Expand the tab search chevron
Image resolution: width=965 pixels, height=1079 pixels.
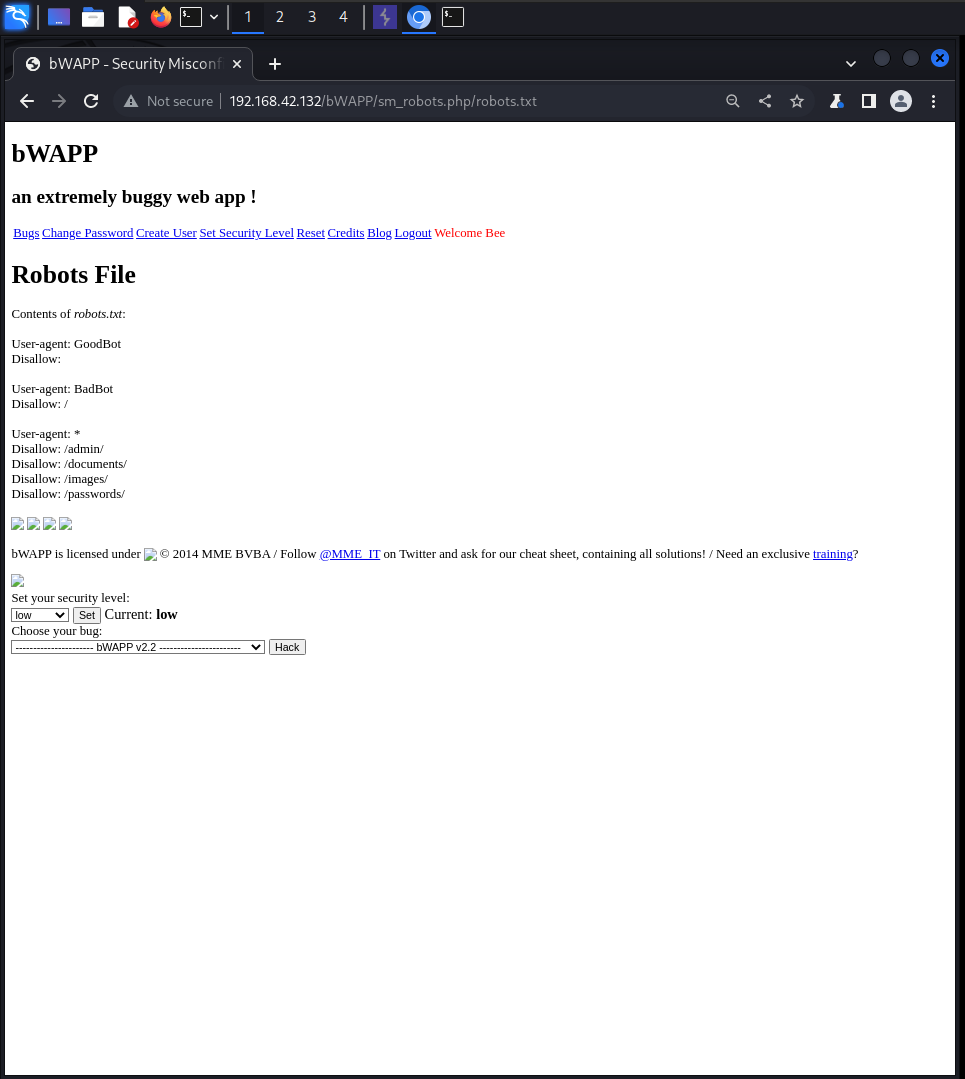coord(850,63)
